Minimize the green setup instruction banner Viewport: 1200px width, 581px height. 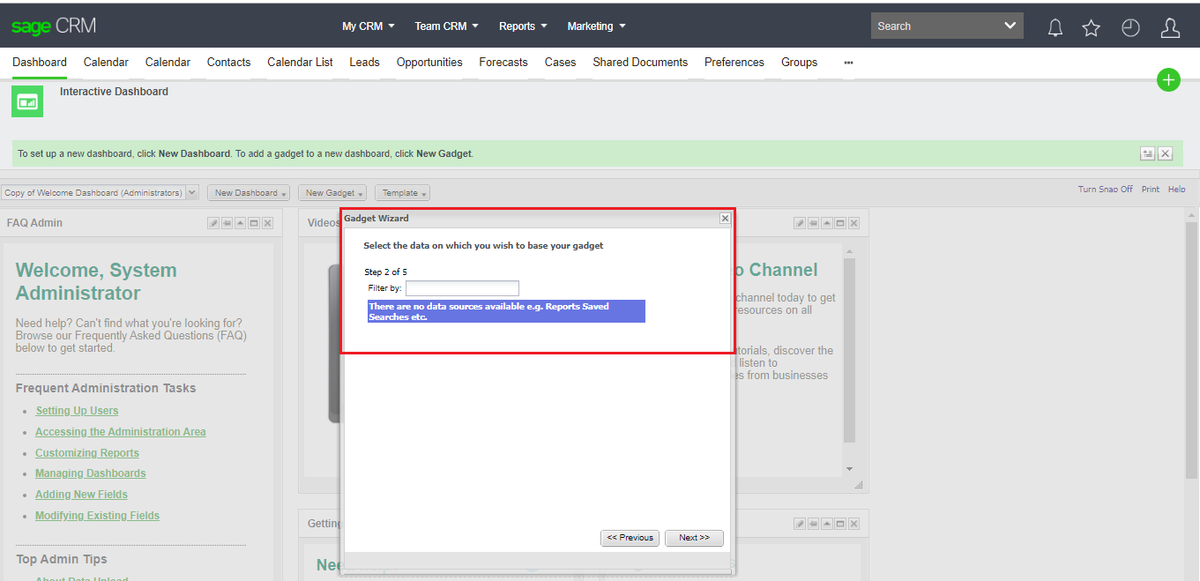(x=1147, y=152)
